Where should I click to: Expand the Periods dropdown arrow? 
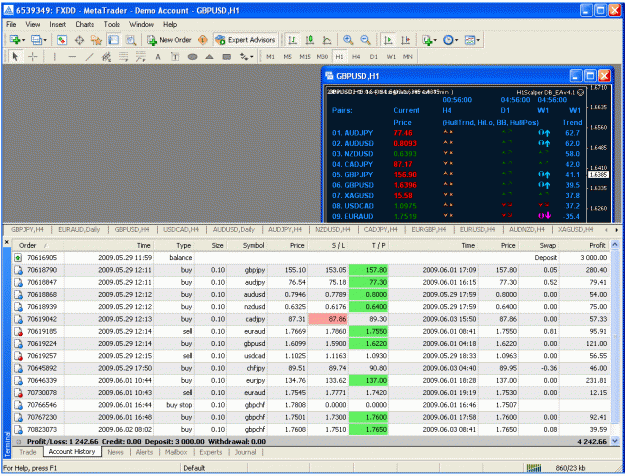tap(457, 40)
